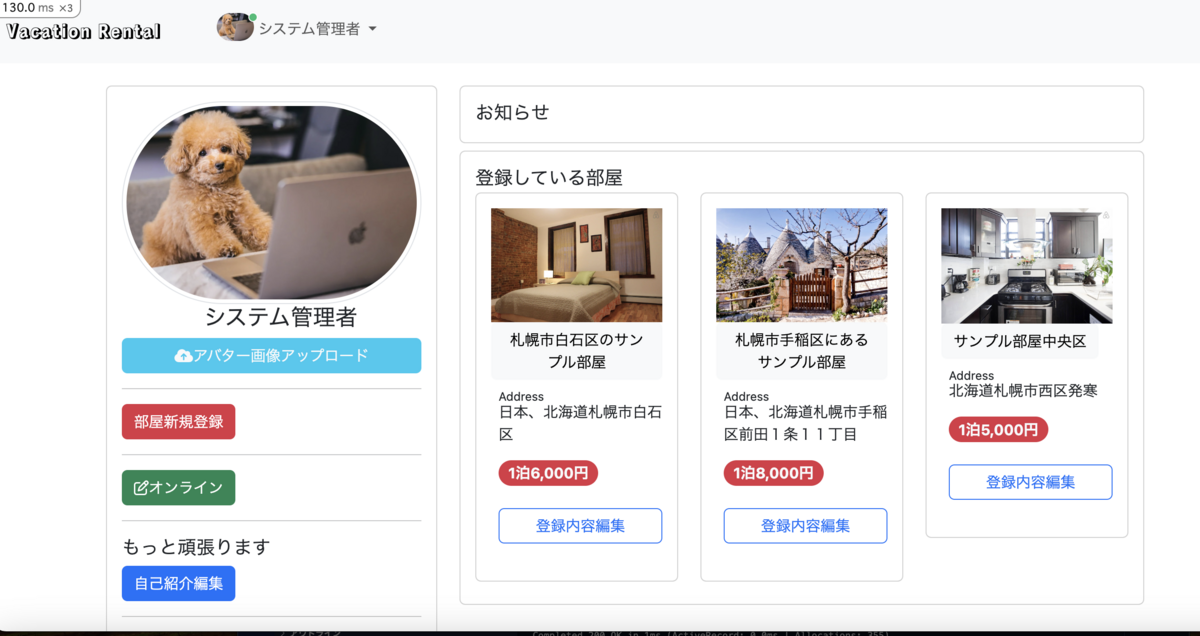Click the 登録している部屋 heading
The width and height of the screenshot is (1200, 636).
(x=549, y=178)
